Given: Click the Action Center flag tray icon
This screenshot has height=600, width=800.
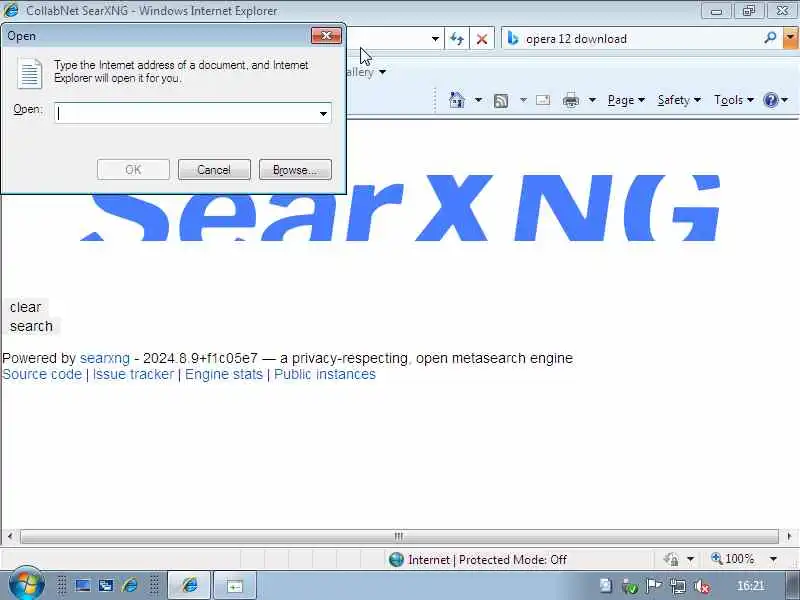Looking at the screenshot, I should coord(654,586).
